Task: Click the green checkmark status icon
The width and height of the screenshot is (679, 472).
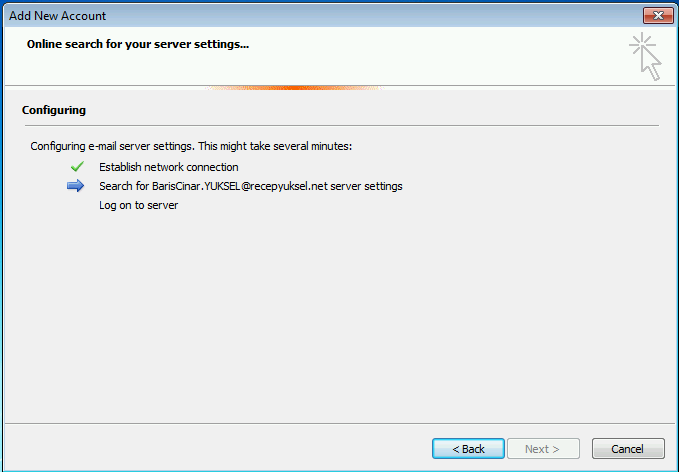Action: coord(77,167)
